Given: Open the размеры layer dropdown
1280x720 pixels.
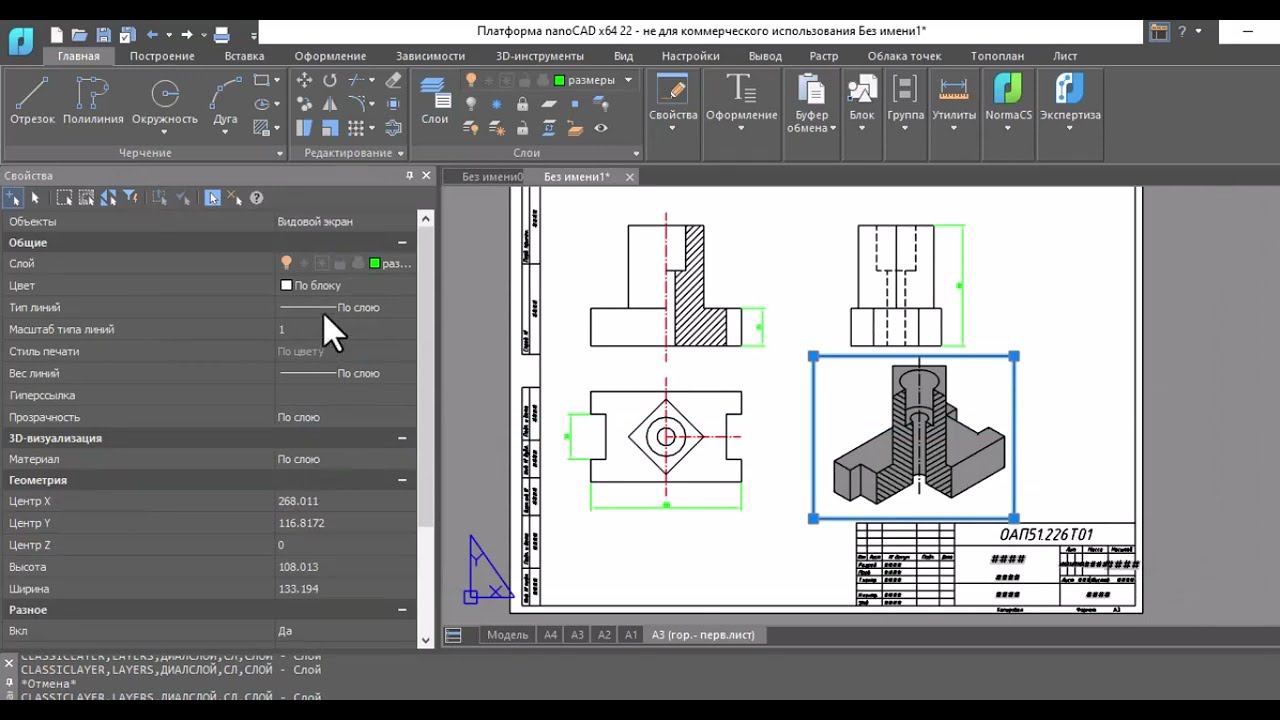Looking at the screenshot, I should tap(628, 80).
